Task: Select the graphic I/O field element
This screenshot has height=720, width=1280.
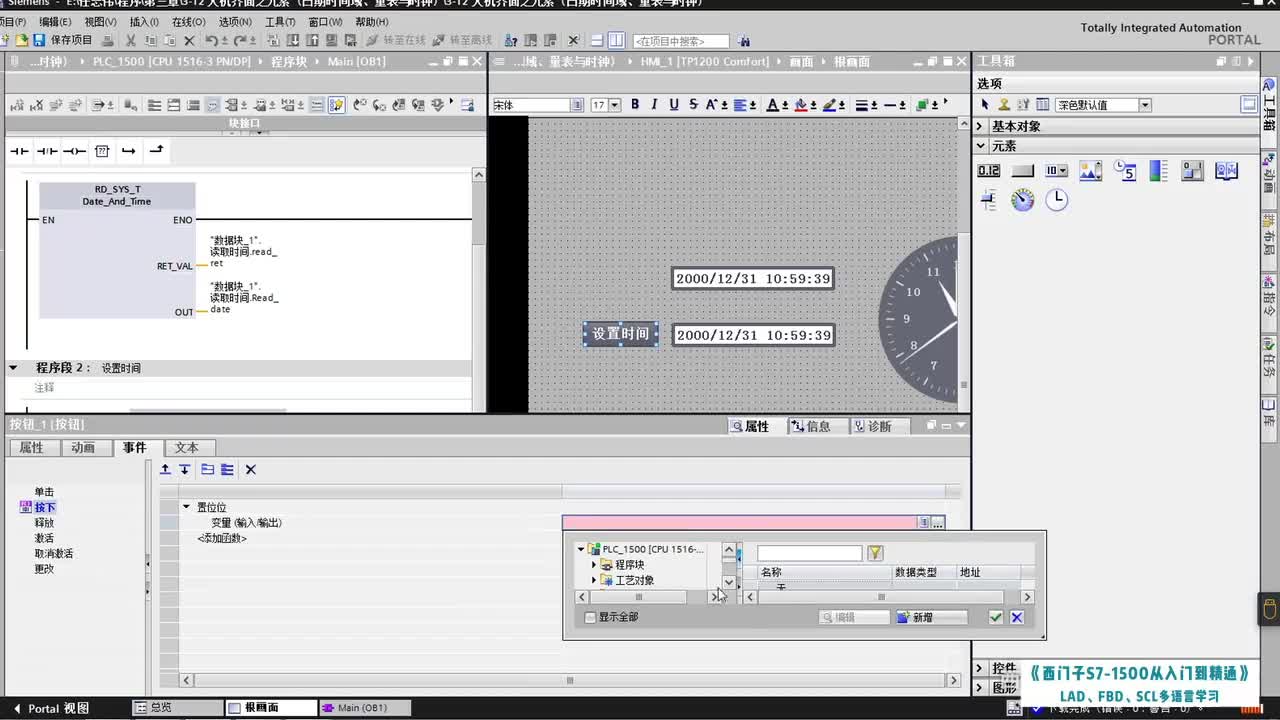Action: 1090,171
